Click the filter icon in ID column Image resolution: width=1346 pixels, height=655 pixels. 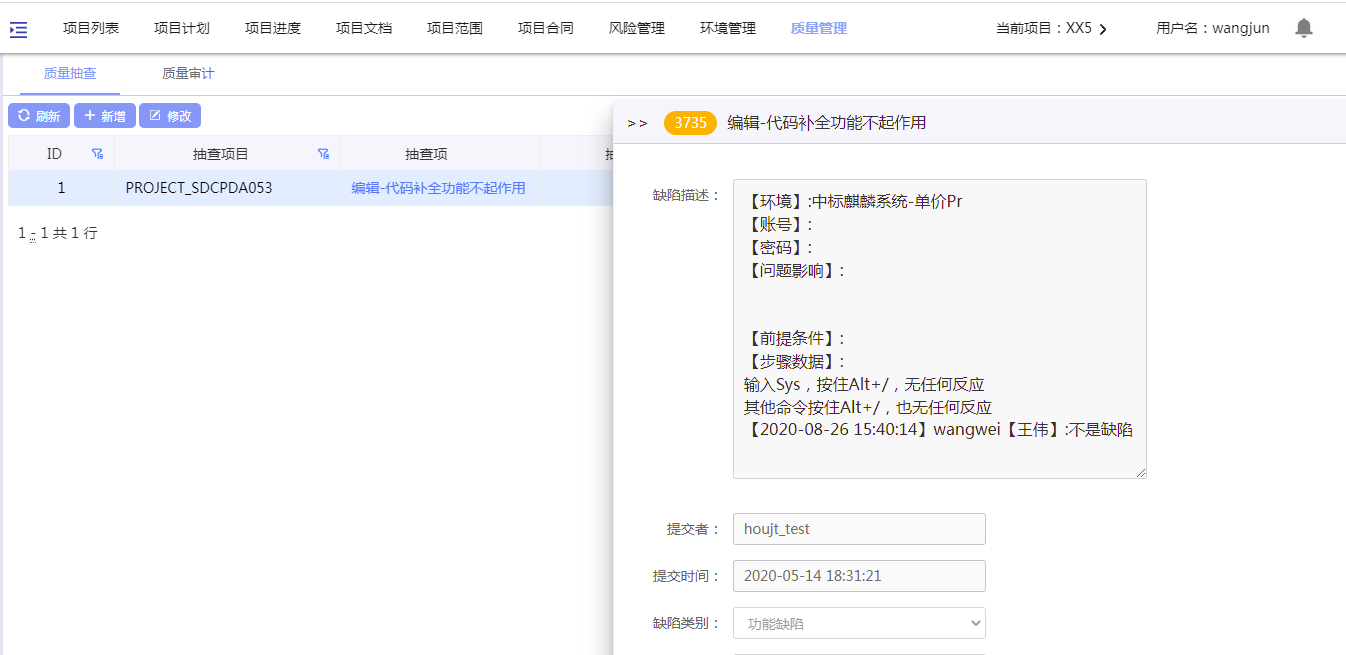(x=97, y=154)
